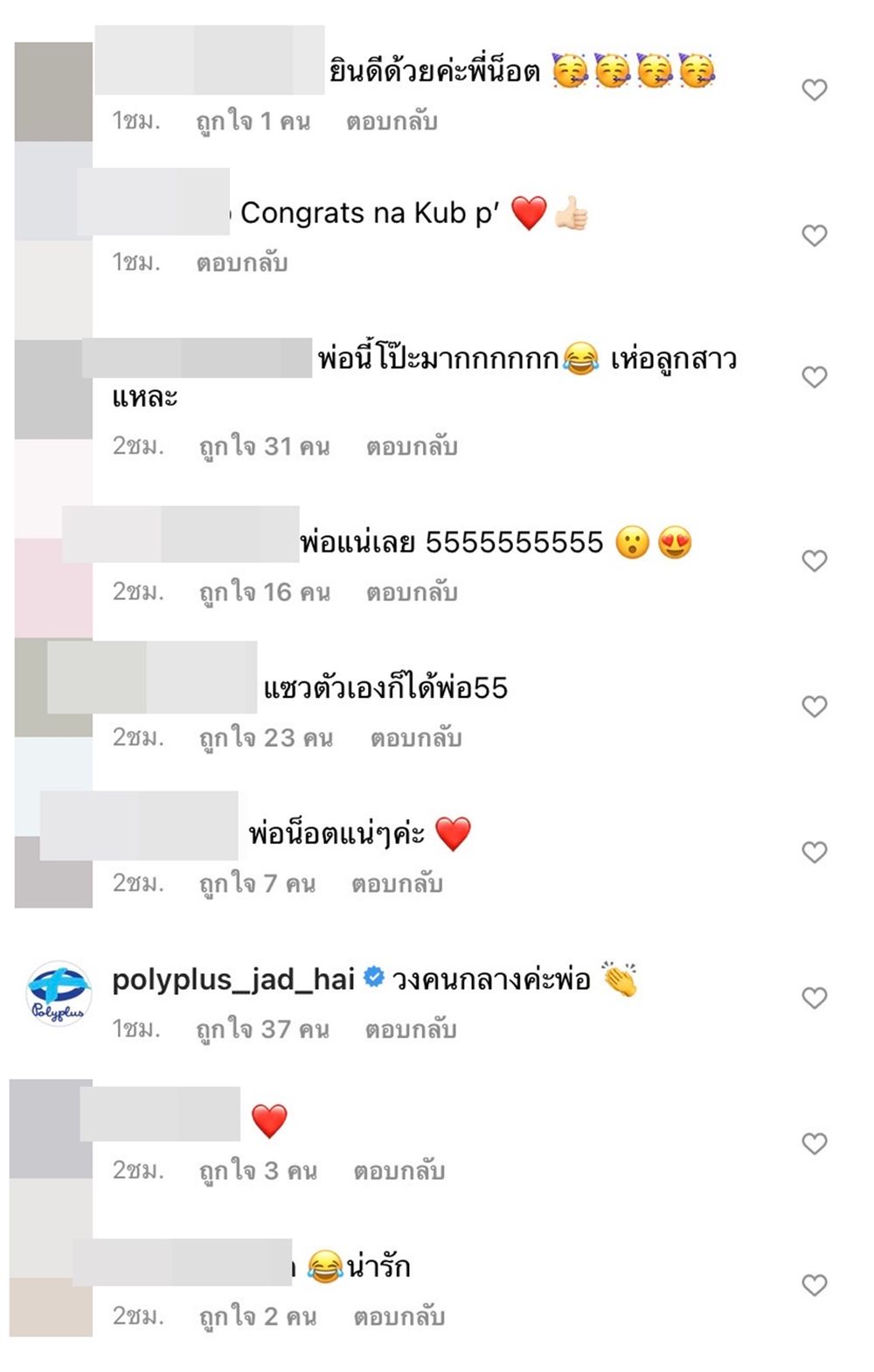Tap heart next to the "น่ารัก" comment
Screen dimensions: 874x1372
click(814, 1285)
